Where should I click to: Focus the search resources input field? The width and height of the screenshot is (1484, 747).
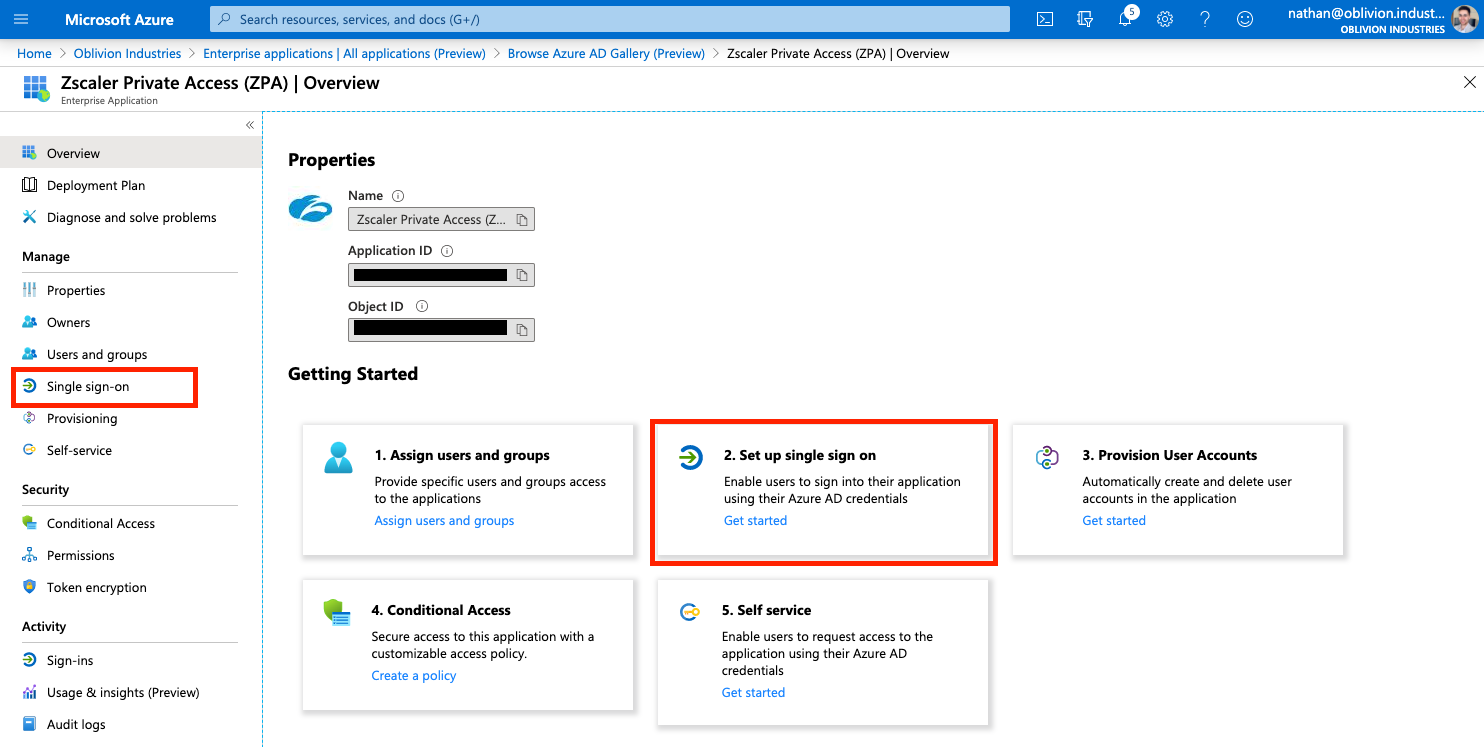(610, 19)
